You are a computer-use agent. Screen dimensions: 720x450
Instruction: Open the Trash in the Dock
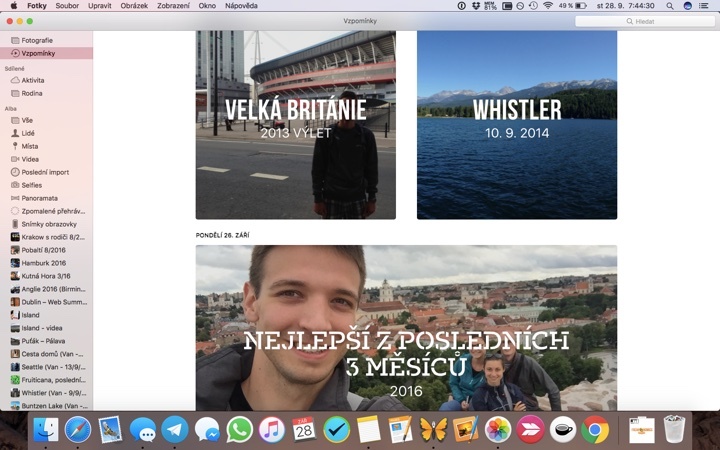(x=674, y=430)
